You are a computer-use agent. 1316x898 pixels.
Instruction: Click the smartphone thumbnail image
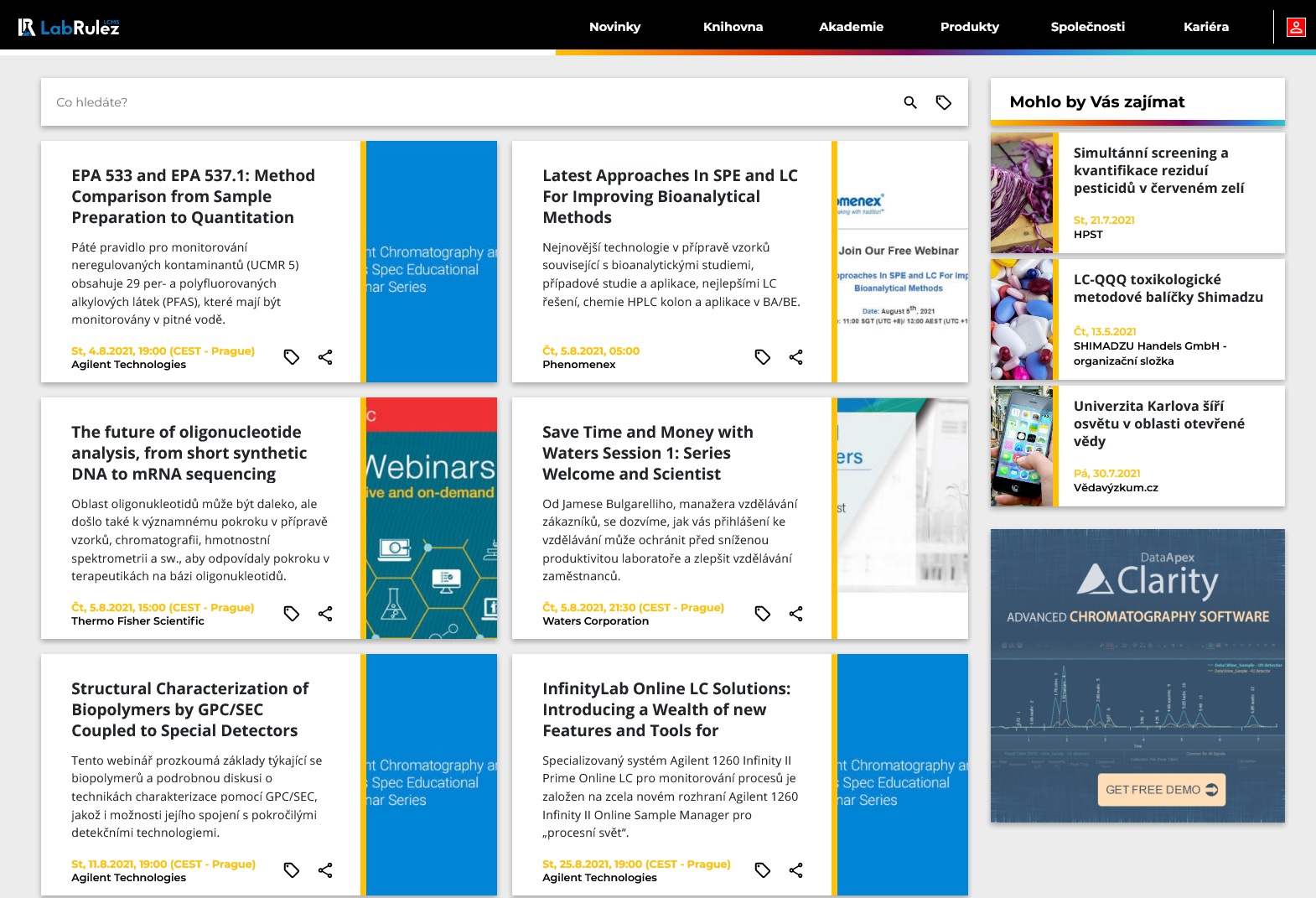pyautogui.click(x=1021, y=446)
